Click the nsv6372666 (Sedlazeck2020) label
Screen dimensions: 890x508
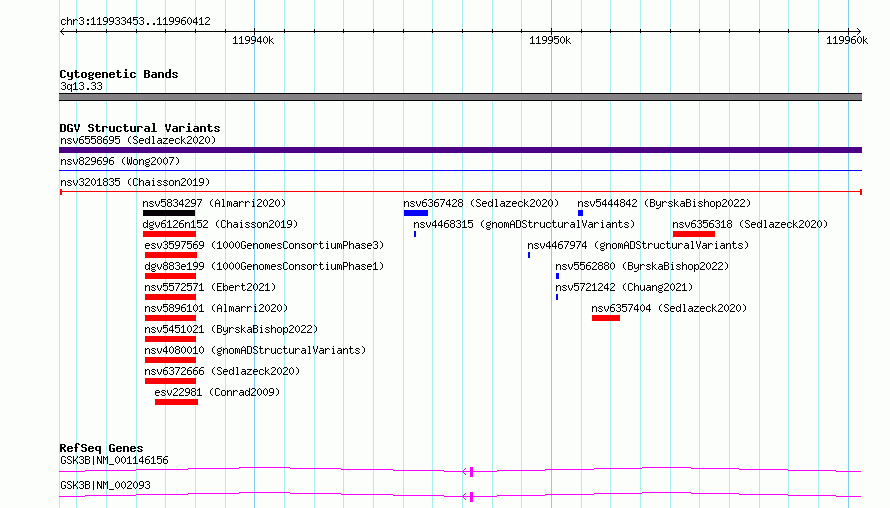(x=222, y=371)
